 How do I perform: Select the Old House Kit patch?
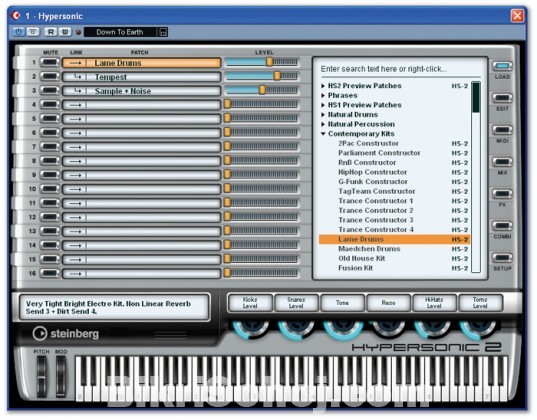click(394, 259)
